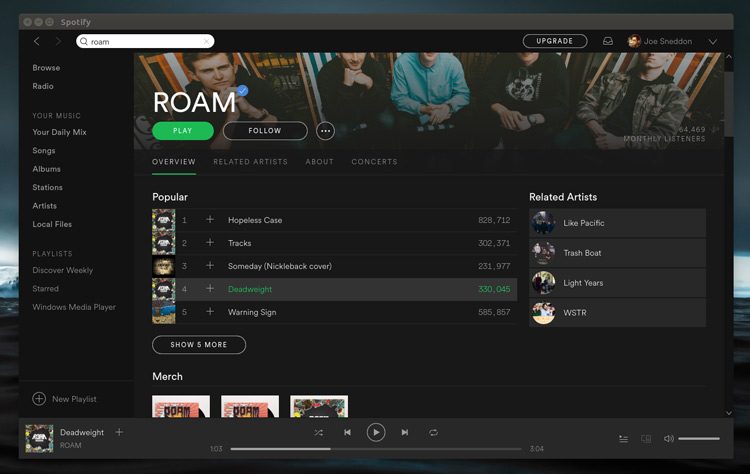The width and height of the screenshot is (750, 474).
Task: Click the New Playlist plus circle icon
Action: (x=39, y=399)
